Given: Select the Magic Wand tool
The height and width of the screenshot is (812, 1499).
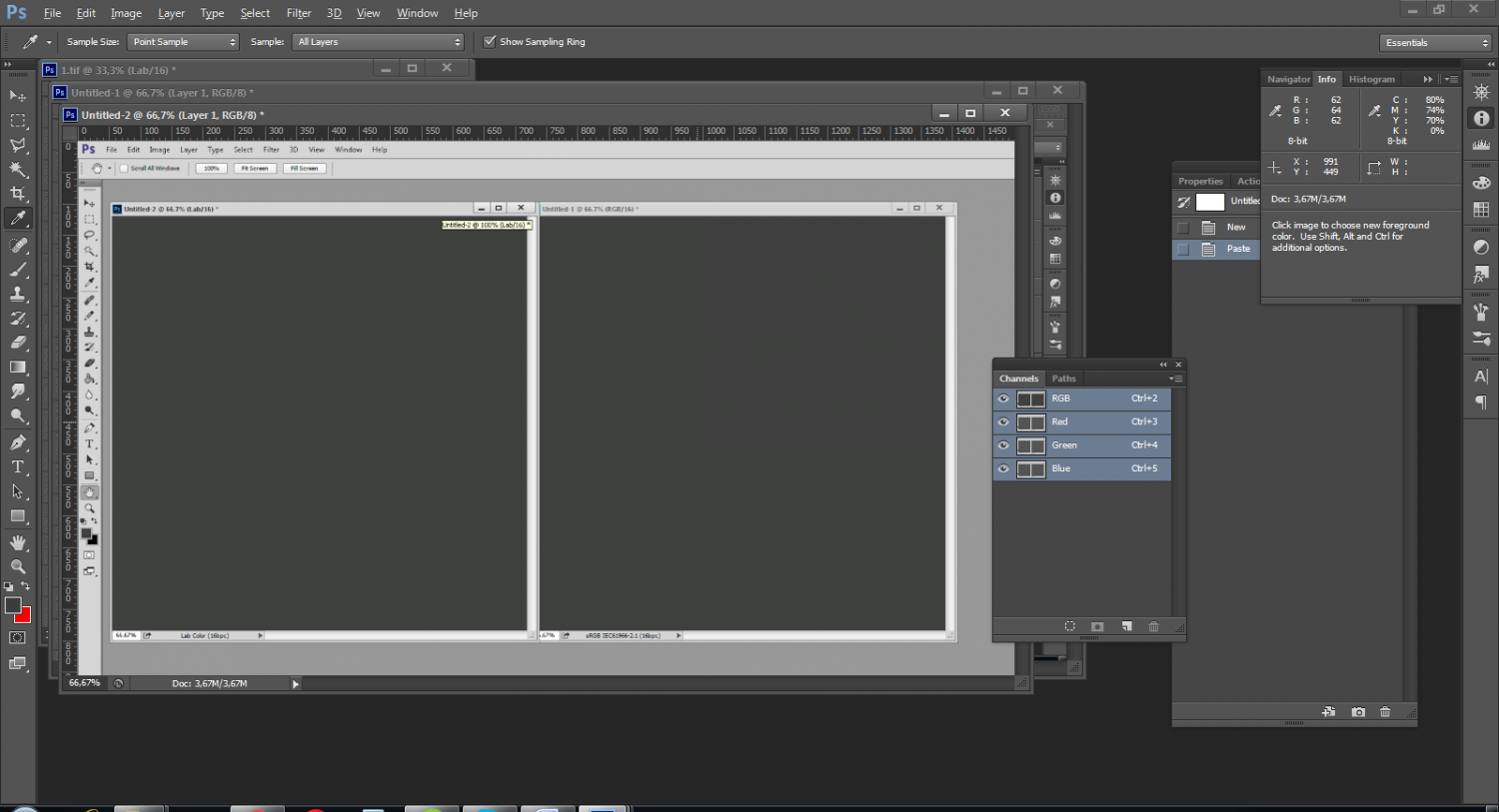Looking at the screenshot, I should (x=18, y=170).
